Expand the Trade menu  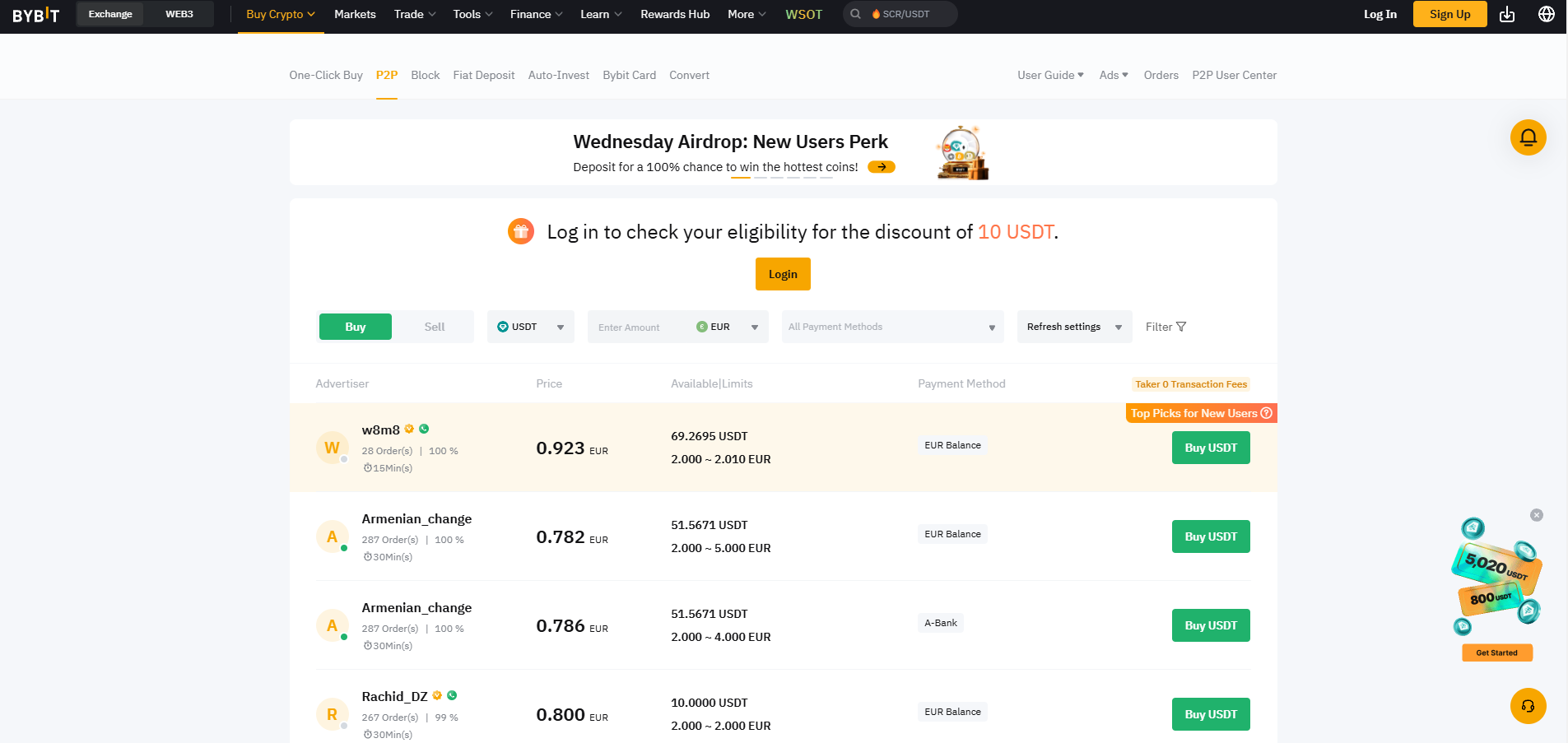click(415, 14)
